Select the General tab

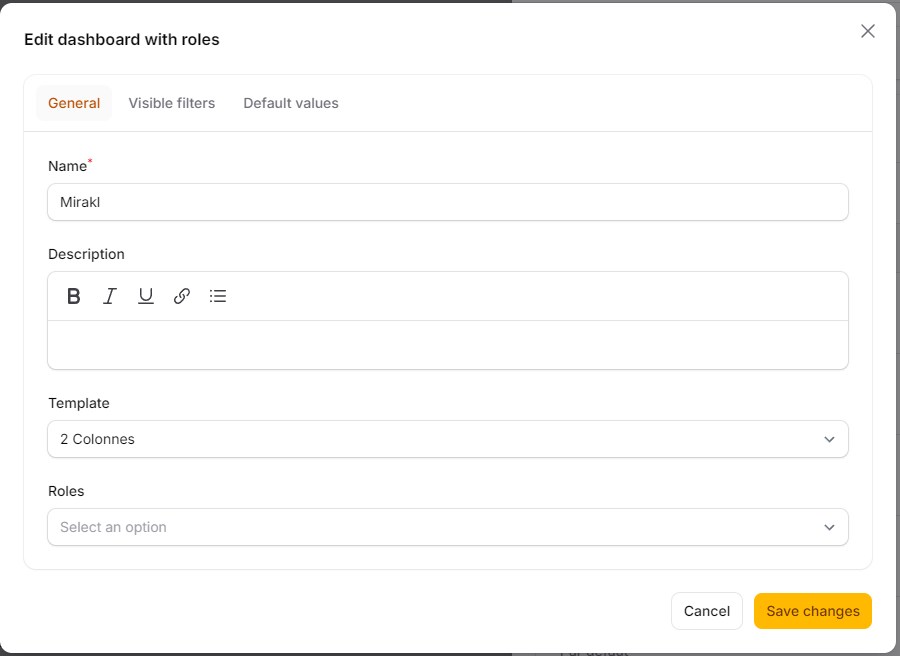click(74, 103)
